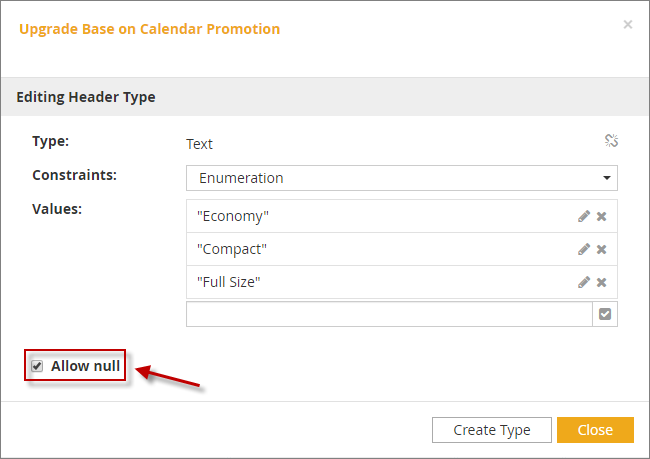Edit the "Full Size" value
This screenshot has width=650, height=459.
click(584, 282)
